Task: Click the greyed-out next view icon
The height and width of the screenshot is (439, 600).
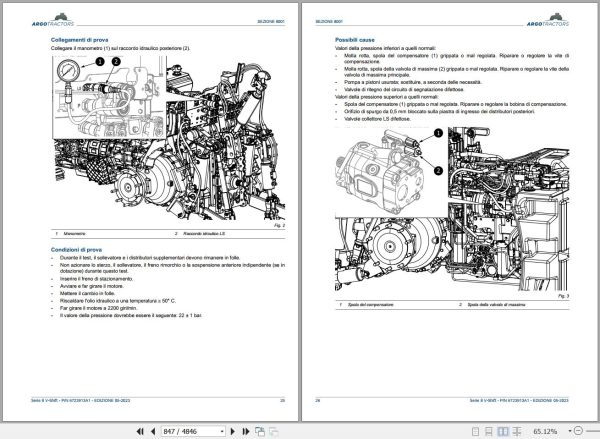Action: coord(274,431)
